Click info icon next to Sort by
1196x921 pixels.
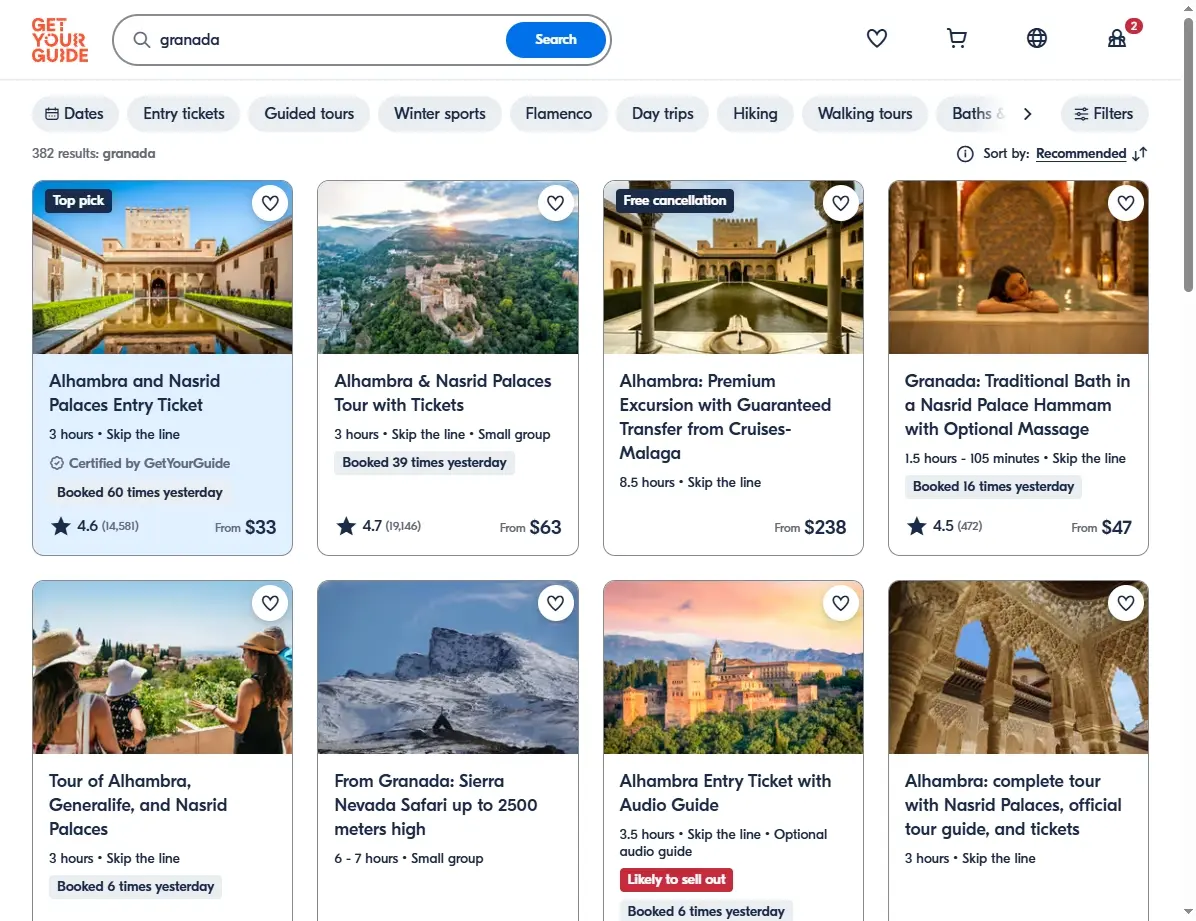965,154
